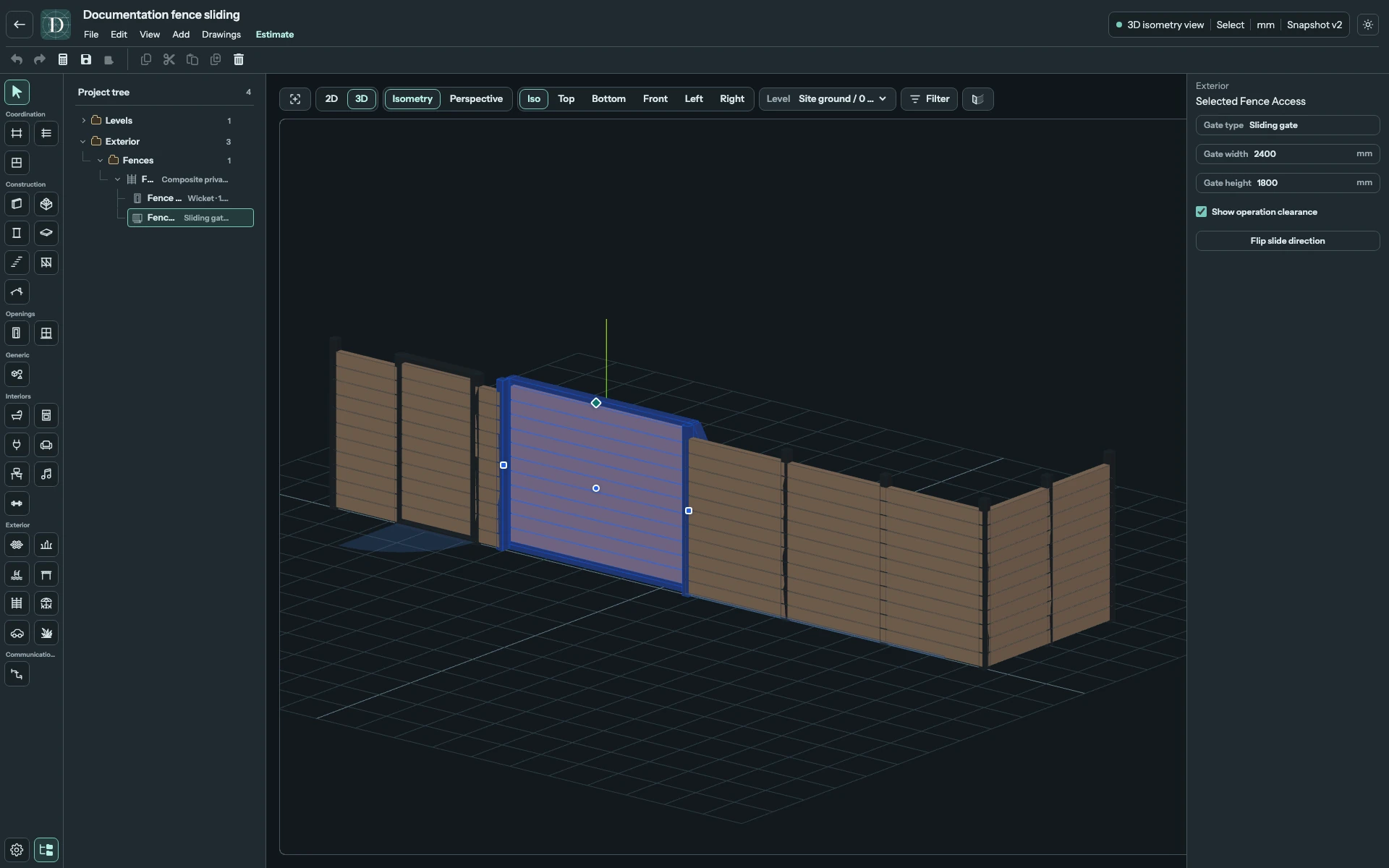Open settings gear at bottom left

(17, 850)
